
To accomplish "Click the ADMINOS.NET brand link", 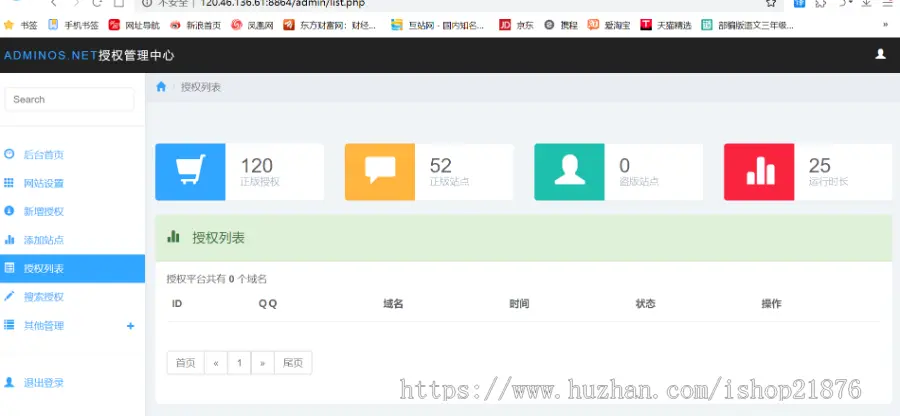I will (89, 56).
